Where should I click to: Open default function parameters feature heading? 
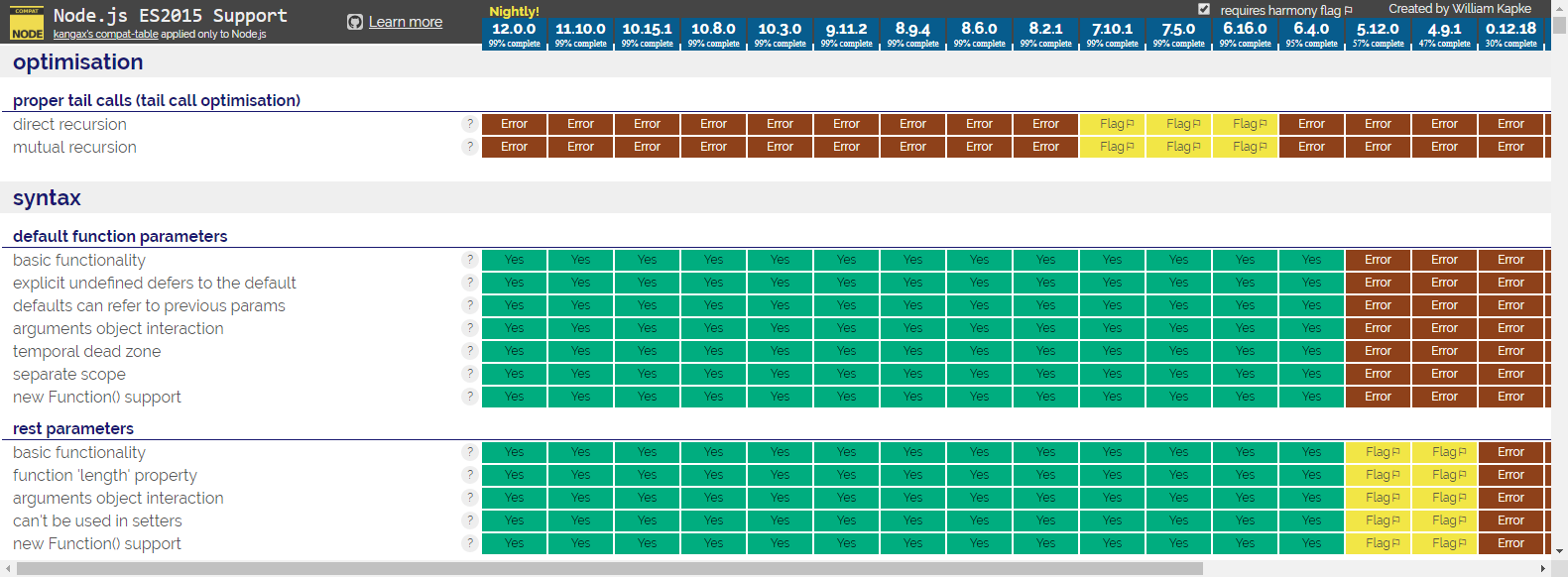[120, 236]
